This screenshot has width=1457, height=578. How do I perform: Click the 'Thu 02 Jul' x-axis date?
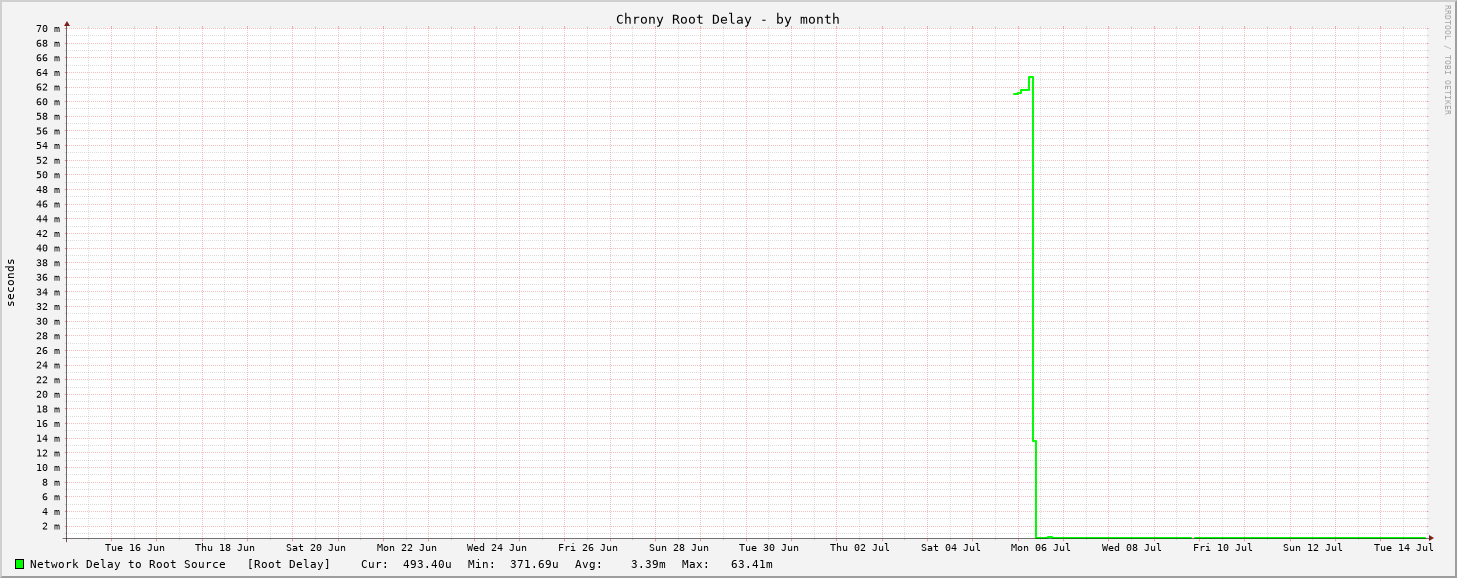(860, 547)
